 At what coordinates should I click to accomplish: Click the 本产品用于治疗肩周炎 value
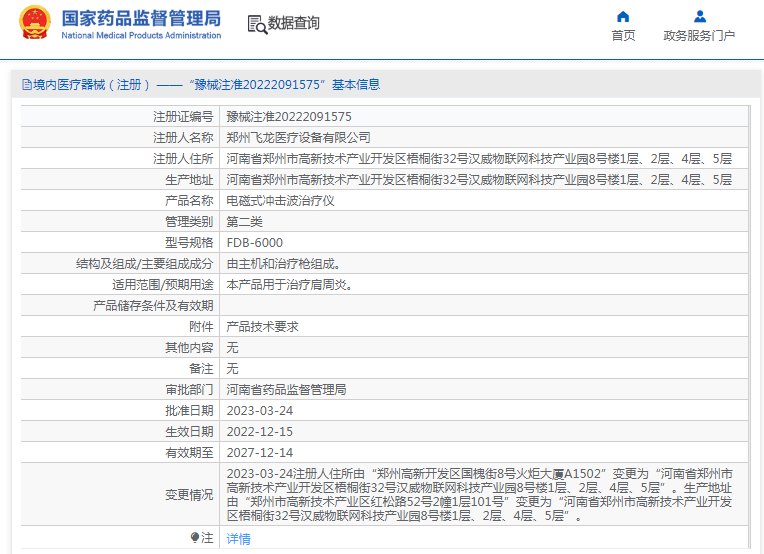[289, 285]
